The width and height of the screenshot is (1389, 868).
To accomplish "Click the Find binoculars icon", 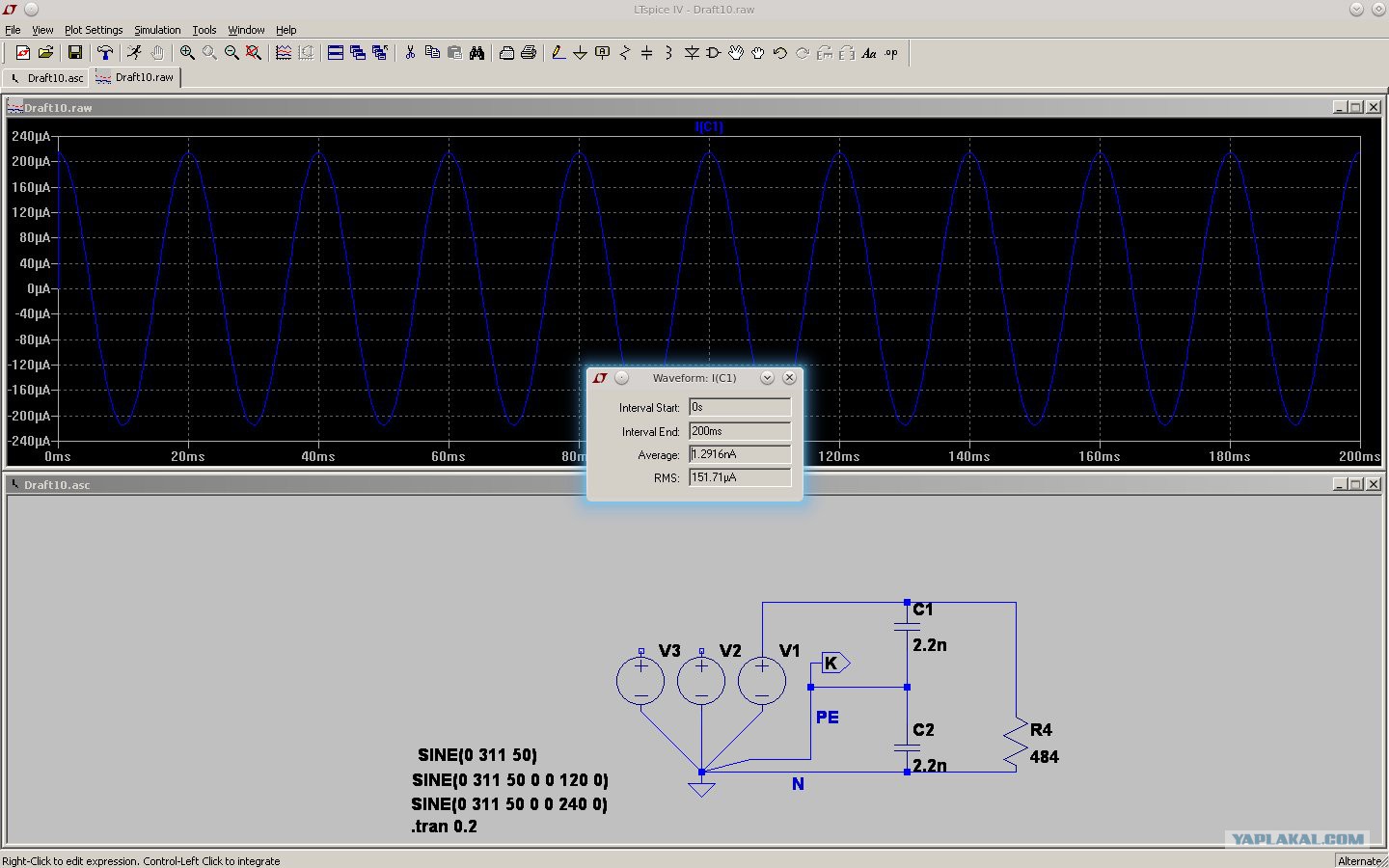I will click(x=477, y=53).
